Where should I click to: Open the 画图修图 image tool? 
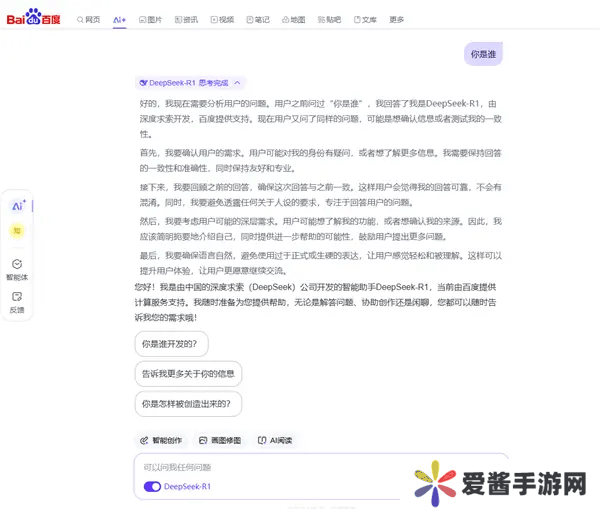click(x=219, y=440)
